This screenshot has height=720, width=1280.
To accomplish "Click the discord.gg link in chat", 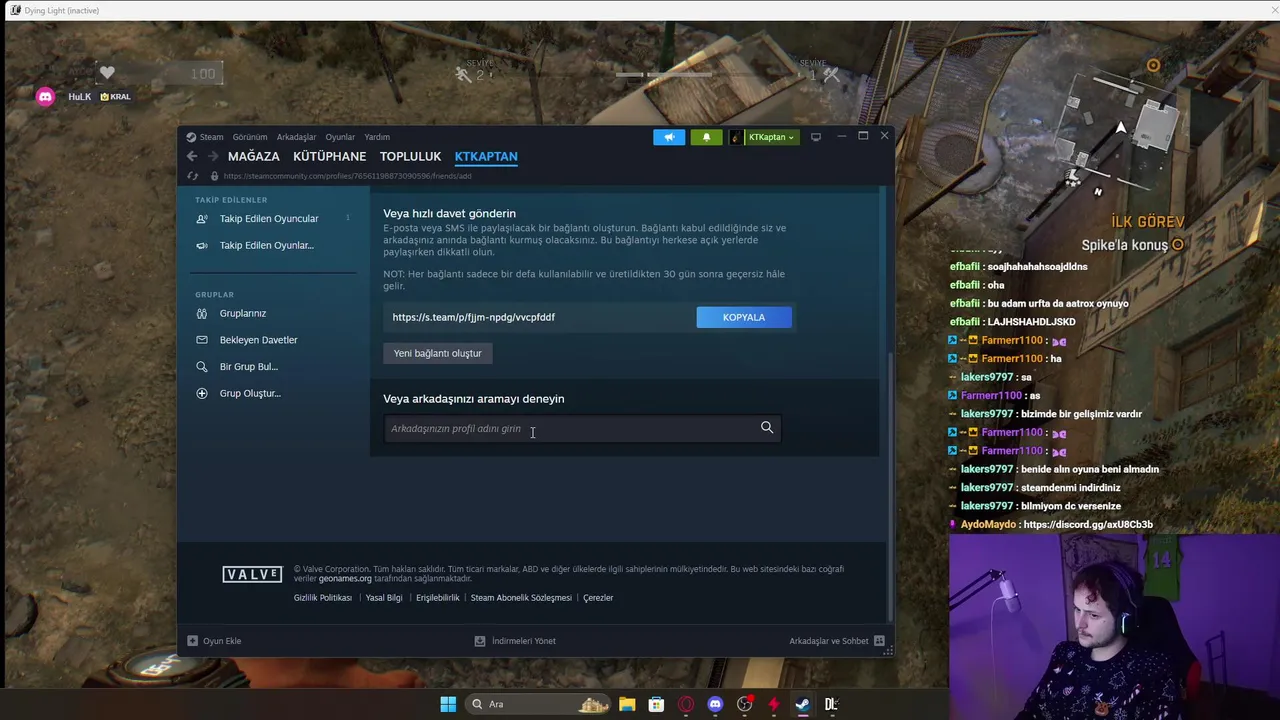I will click(1088, 524).
